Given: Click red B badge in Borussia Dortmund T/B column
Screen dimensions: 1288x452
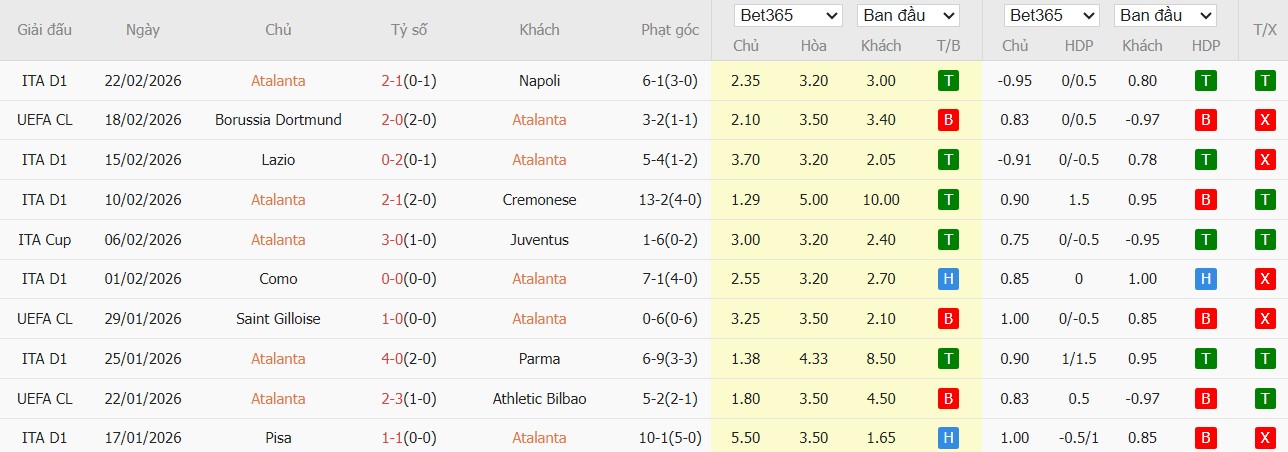Looking at the screenshot, I should [x=948, y=120].
